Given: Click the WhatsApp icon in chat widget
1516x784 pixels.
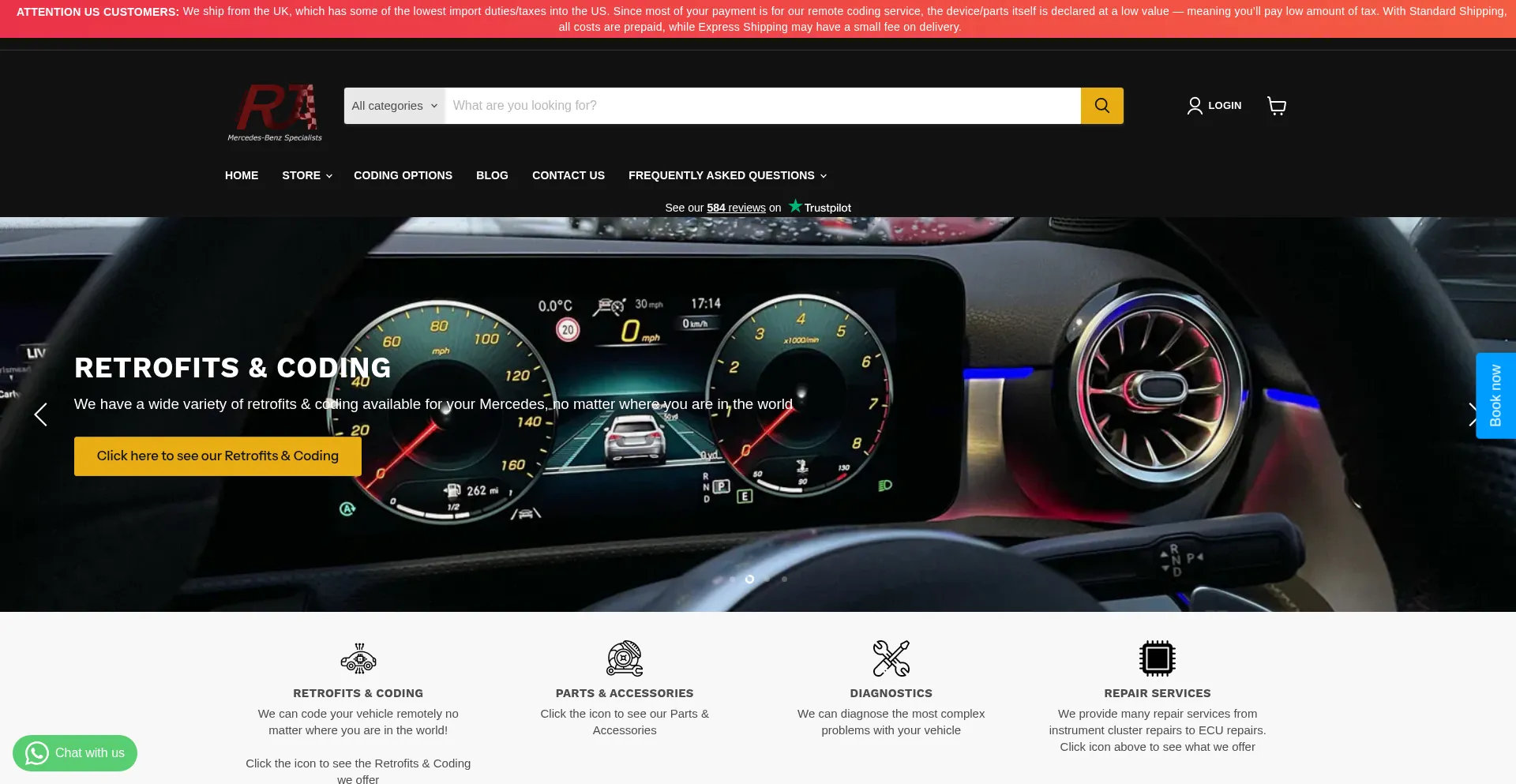Looking at the screenshot, I should pyautogui.click(x=37, y=753).
